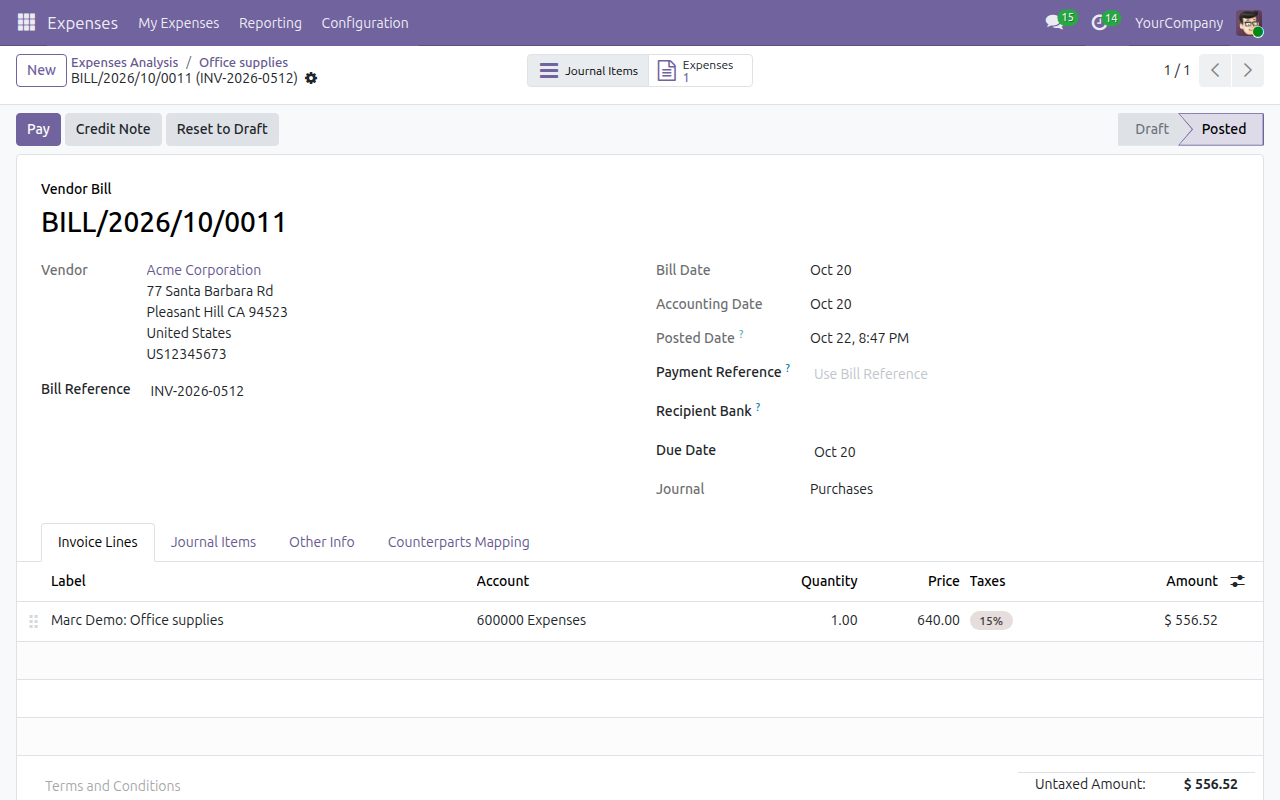Click the Posted status stage
The image size is (1280, 800).
tap(1224, 129)
